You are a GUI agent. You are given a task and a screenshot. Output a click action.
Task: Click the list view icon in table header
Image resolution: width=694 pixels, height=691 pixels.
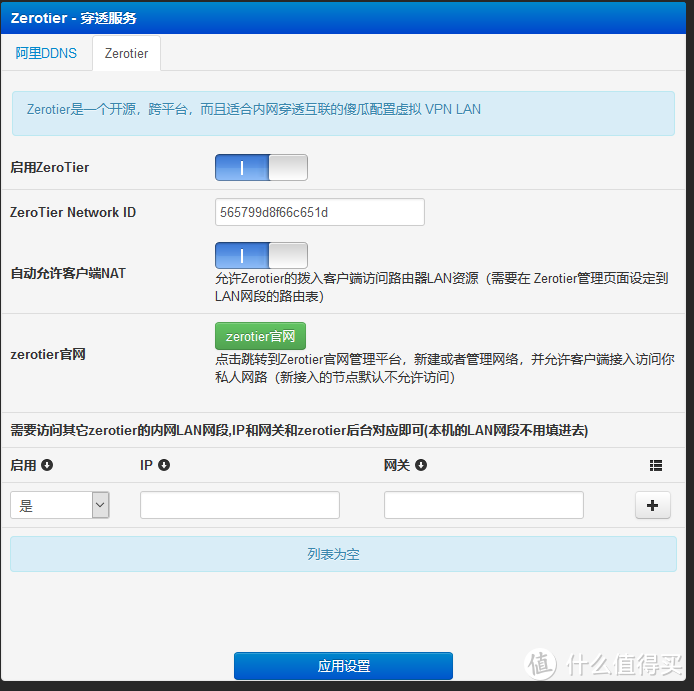click(x=655, y=465)
